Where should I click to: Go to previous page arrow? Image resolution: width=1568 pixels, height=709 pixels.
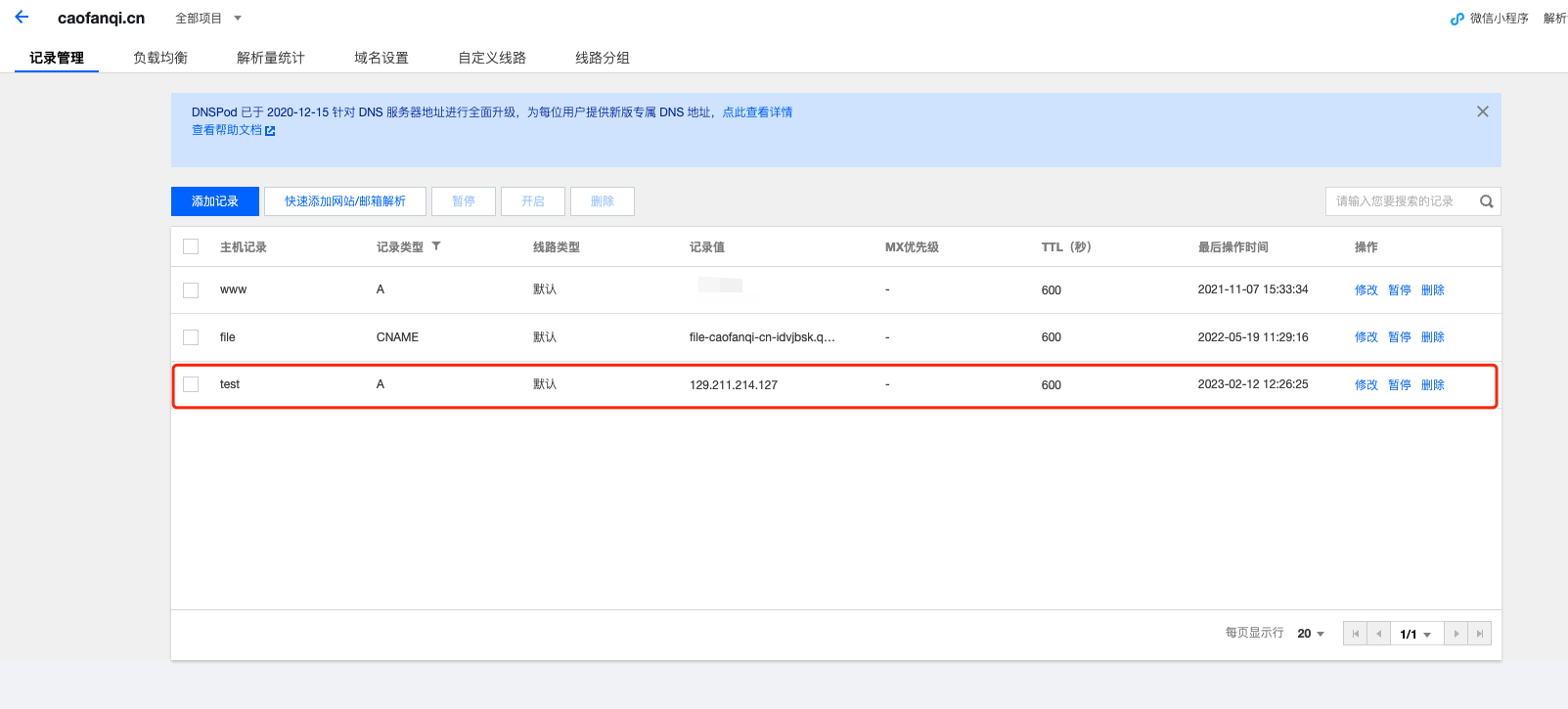[x=1378, y=634]
